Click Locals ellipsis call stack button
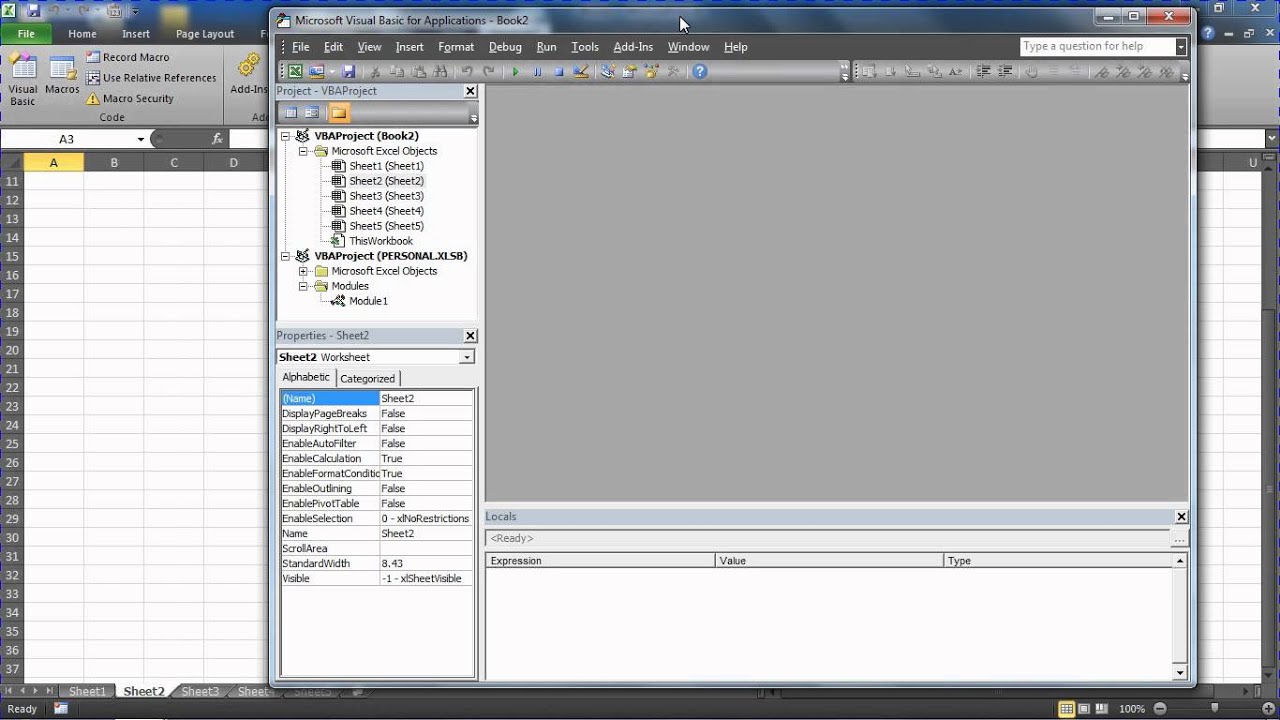 point(1180,538)
